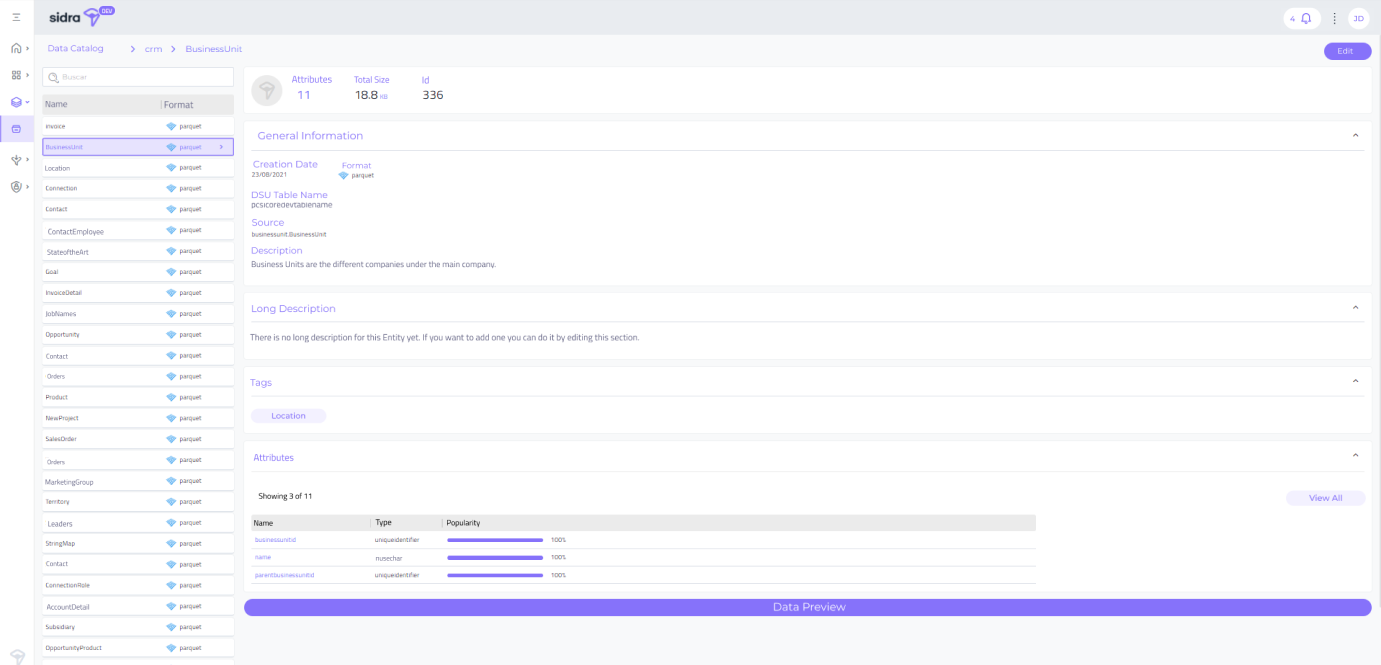The height and width of the screenshot is (665, 1381).
Task: Open the three-dot more options menu
Action: (x=1334, y=18)
